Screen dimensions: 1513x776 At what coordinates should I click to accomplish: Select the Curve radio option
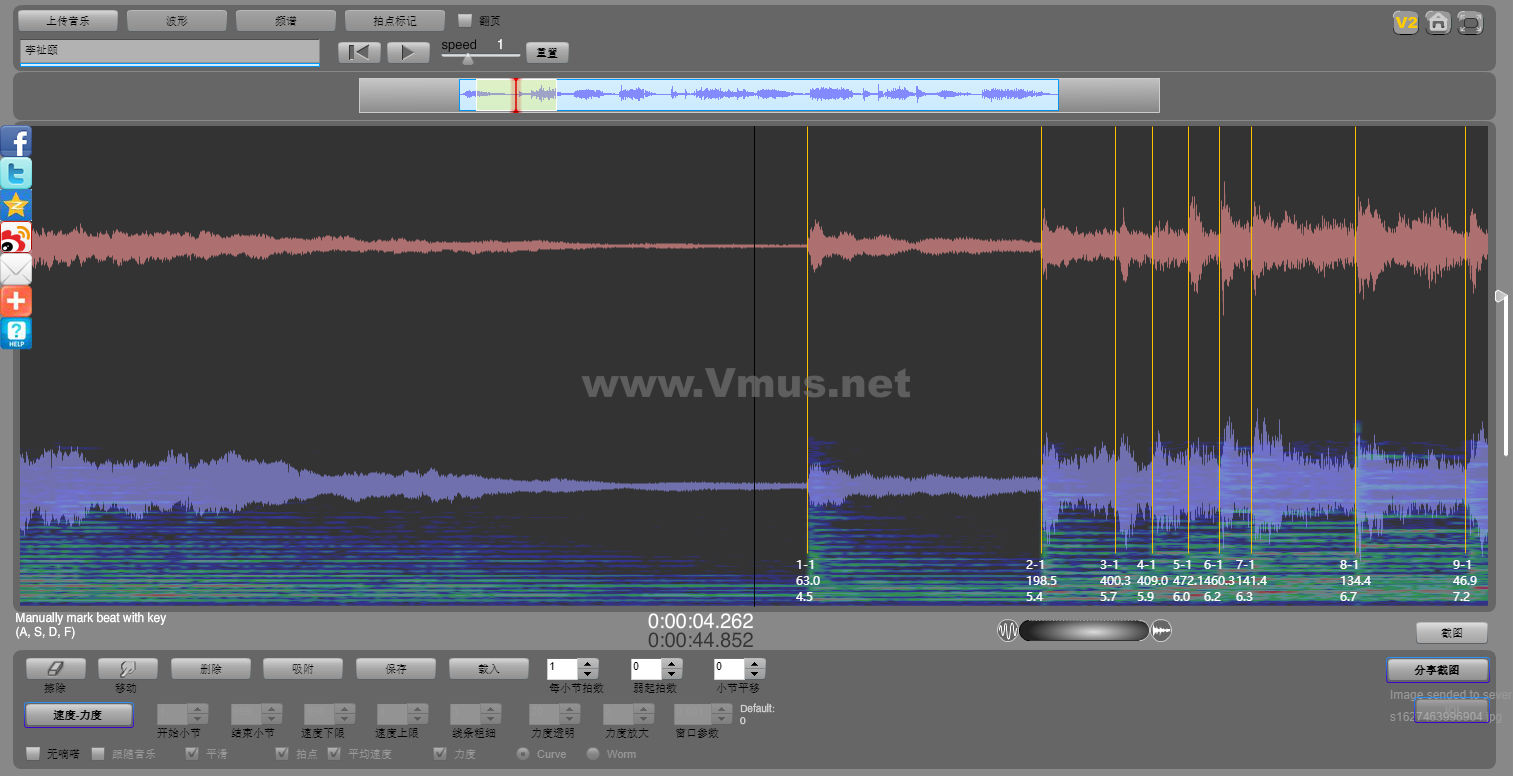coord(522,753)
